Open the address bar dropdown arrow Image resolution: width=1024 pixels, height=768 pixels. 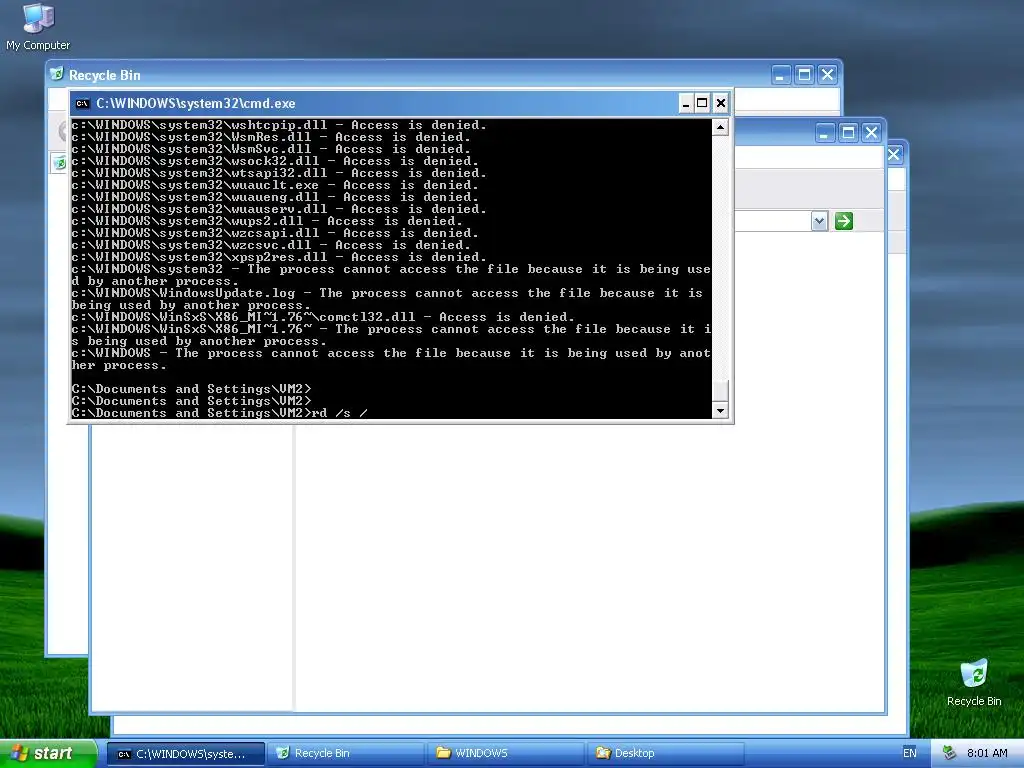[820, 221]
